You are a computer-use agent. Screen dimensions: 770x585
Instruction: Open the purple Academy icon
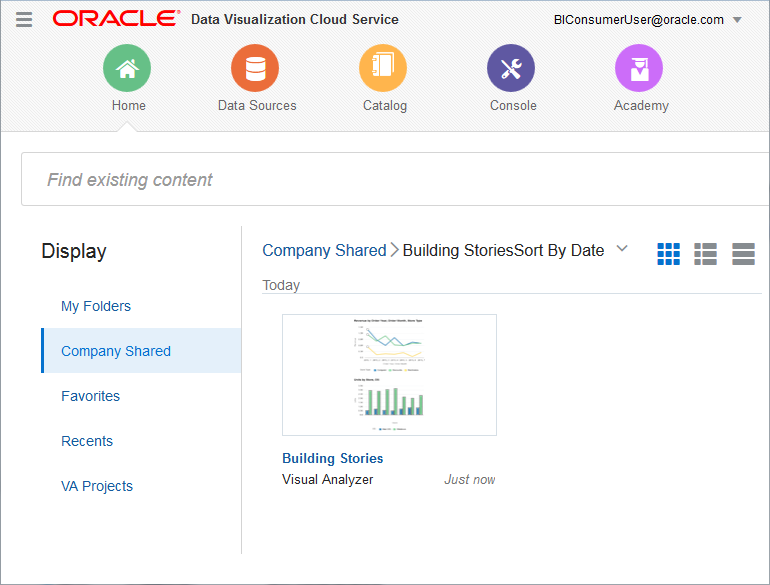tap(639, 68)
